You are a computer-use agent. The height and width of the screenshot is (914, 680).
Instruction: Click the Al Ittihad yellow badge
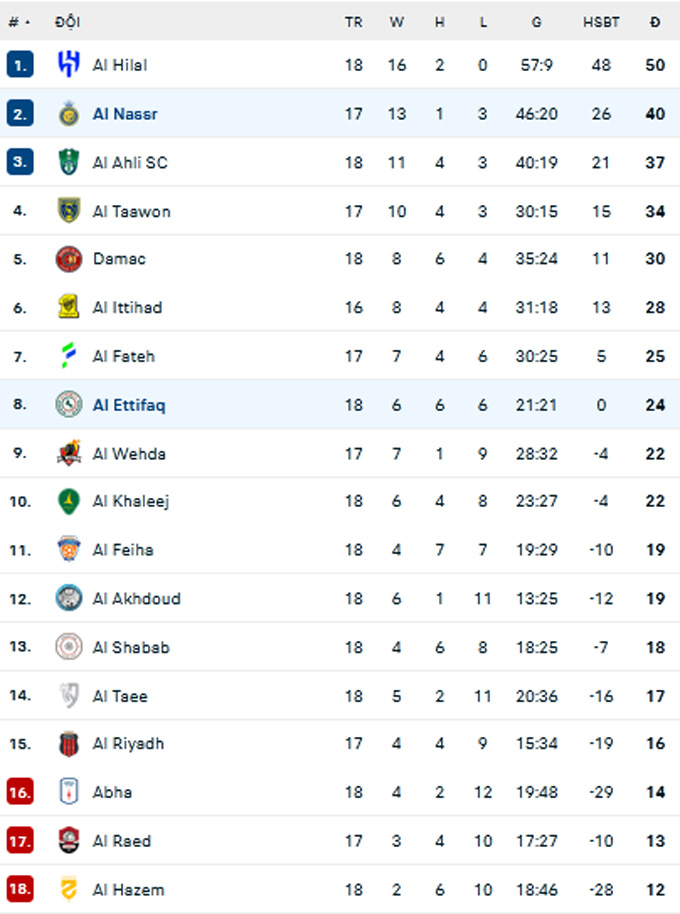[x=69, y=307]
